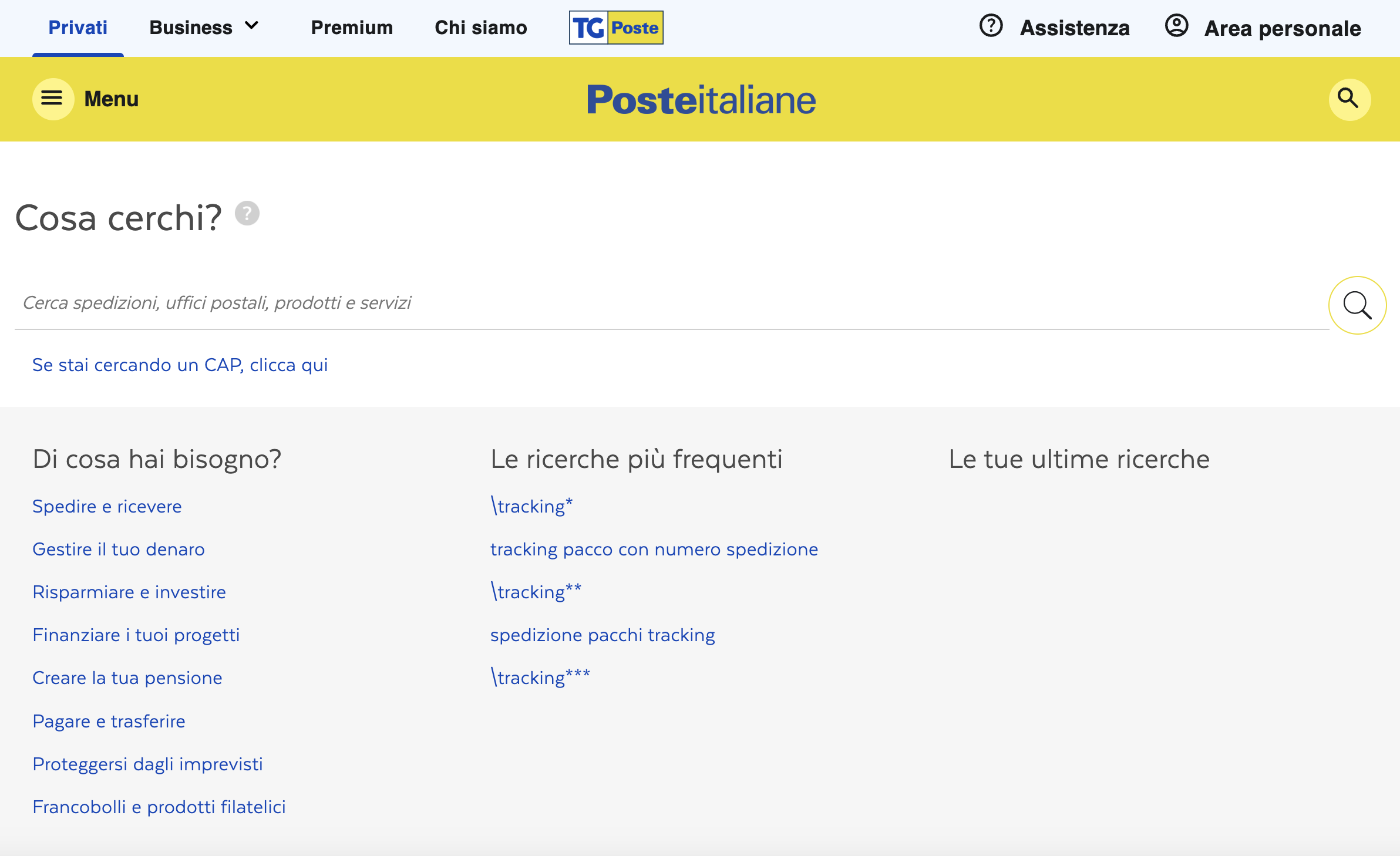
Task: Open the Chi siamo page
Action: pos(481,28)
